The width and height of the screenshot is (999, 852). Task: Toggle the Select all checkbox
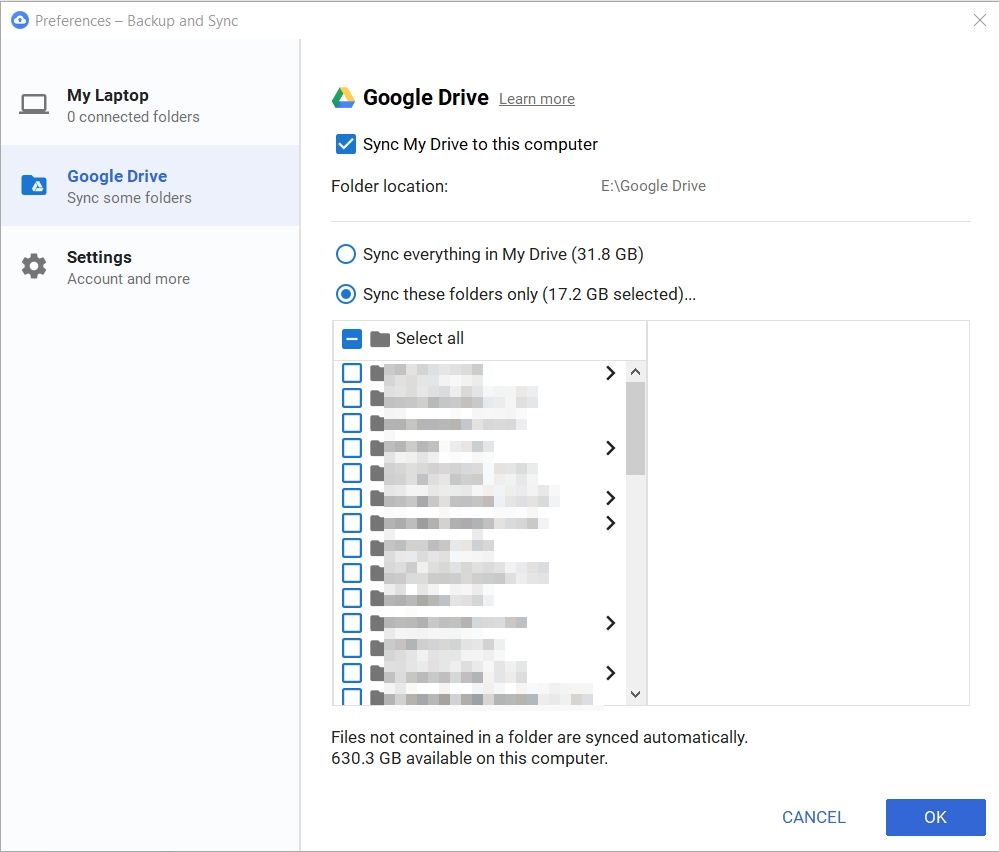click(352, 338)
